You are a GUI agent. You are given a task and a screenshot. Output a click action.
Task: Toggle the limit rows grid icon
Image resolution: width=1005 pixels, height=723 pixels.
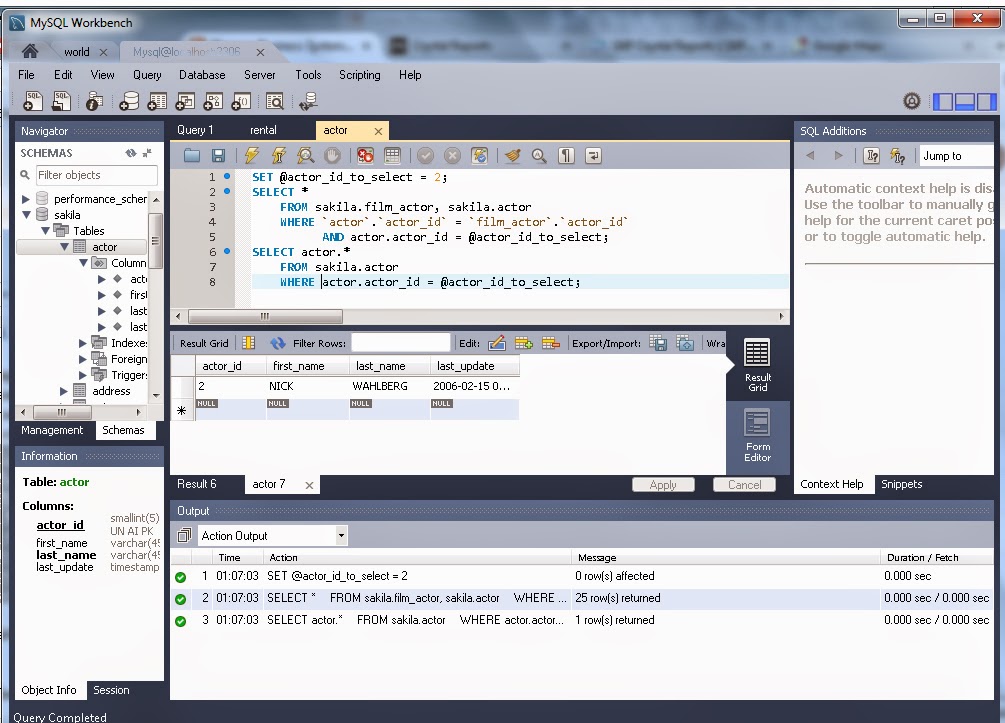coord(392,155)
